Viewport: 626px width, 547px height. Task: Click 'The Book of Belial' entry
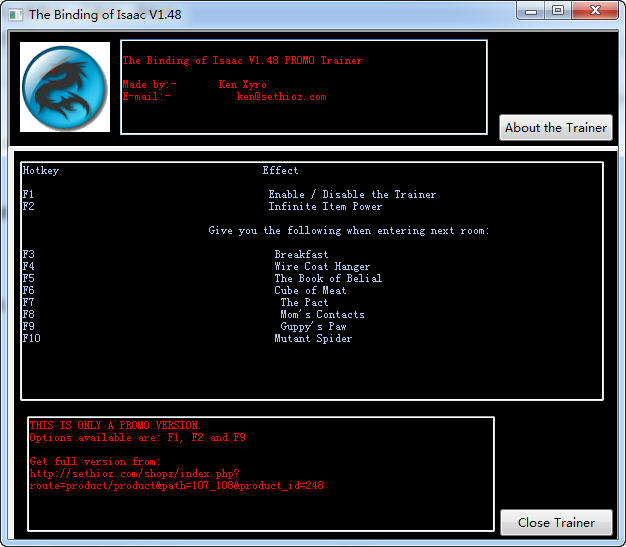(x=328, y=278)
